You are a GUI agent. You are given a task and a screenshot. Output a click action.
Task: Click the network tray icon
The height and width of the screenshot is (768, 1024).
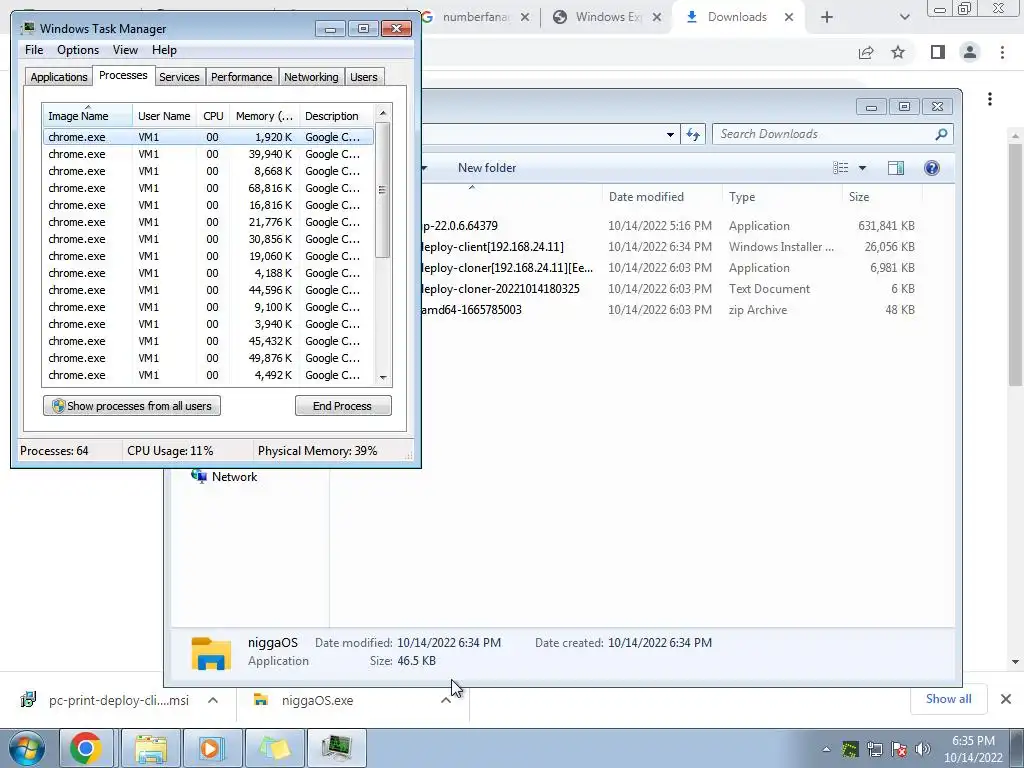coord(874,749)
